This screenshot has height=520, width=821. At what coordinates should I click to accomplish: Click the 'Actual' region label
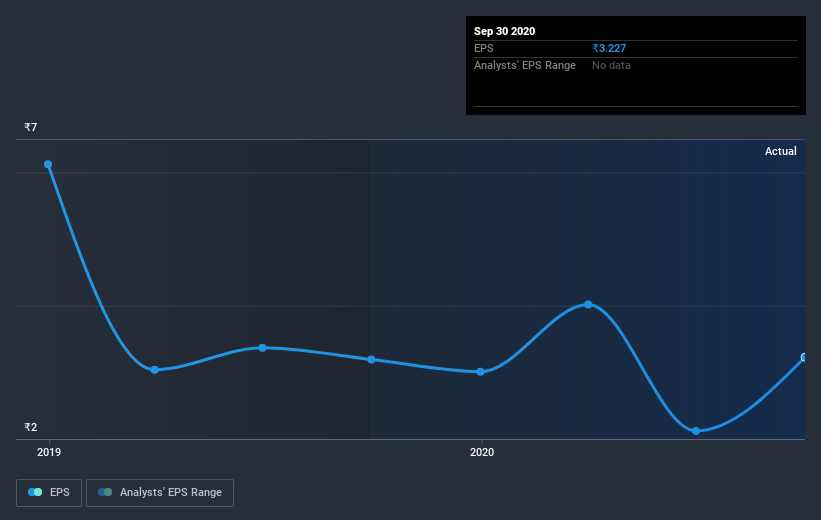point(780,151)
